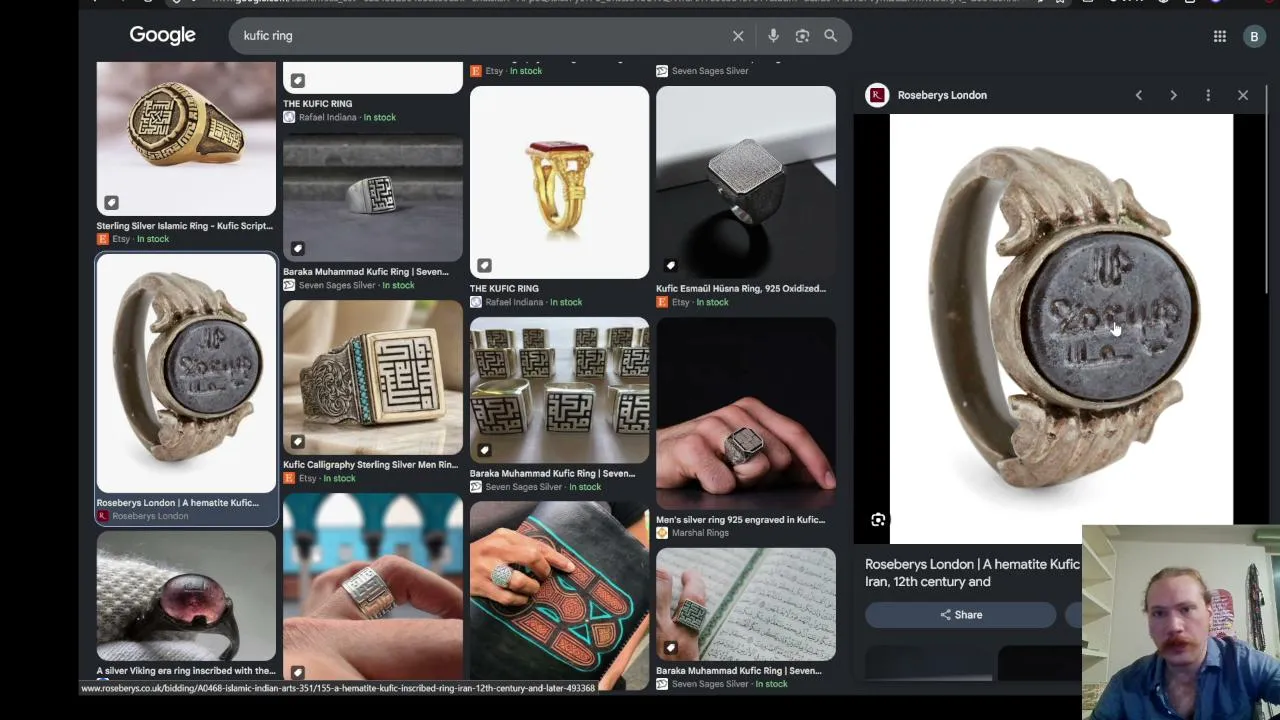The width and height of the screenshot is (1280, 720).
Task: Open caption 'Kufic Esmaül Hüsna Ring, 925 Oxidized...'
Action: 741,289
